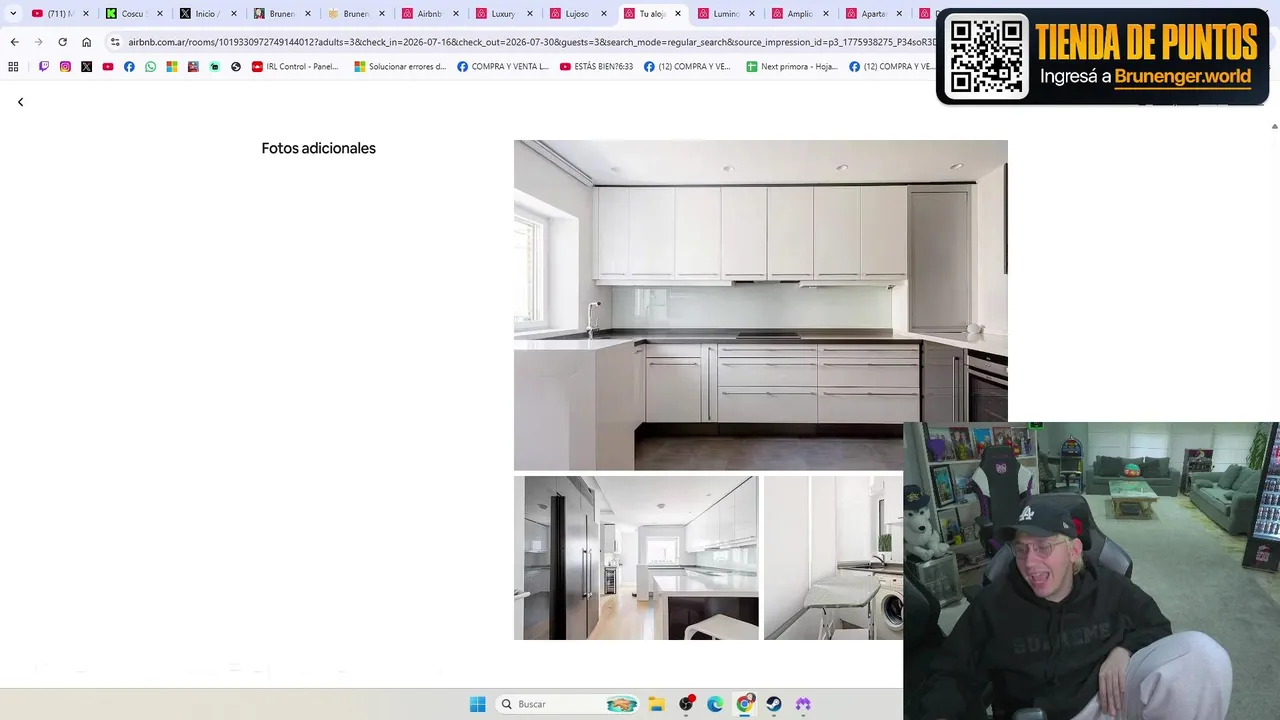1280x720 pixels.
Task: View site information icon in address bar
Action: [115, 42]
